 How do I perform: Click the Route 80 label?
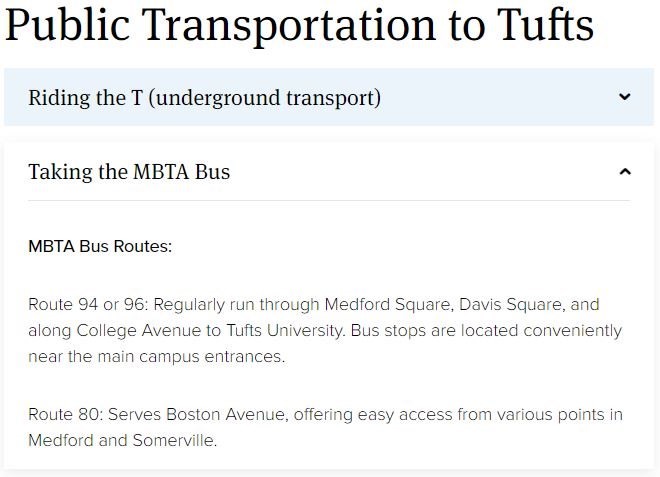[x=64, y=414]
